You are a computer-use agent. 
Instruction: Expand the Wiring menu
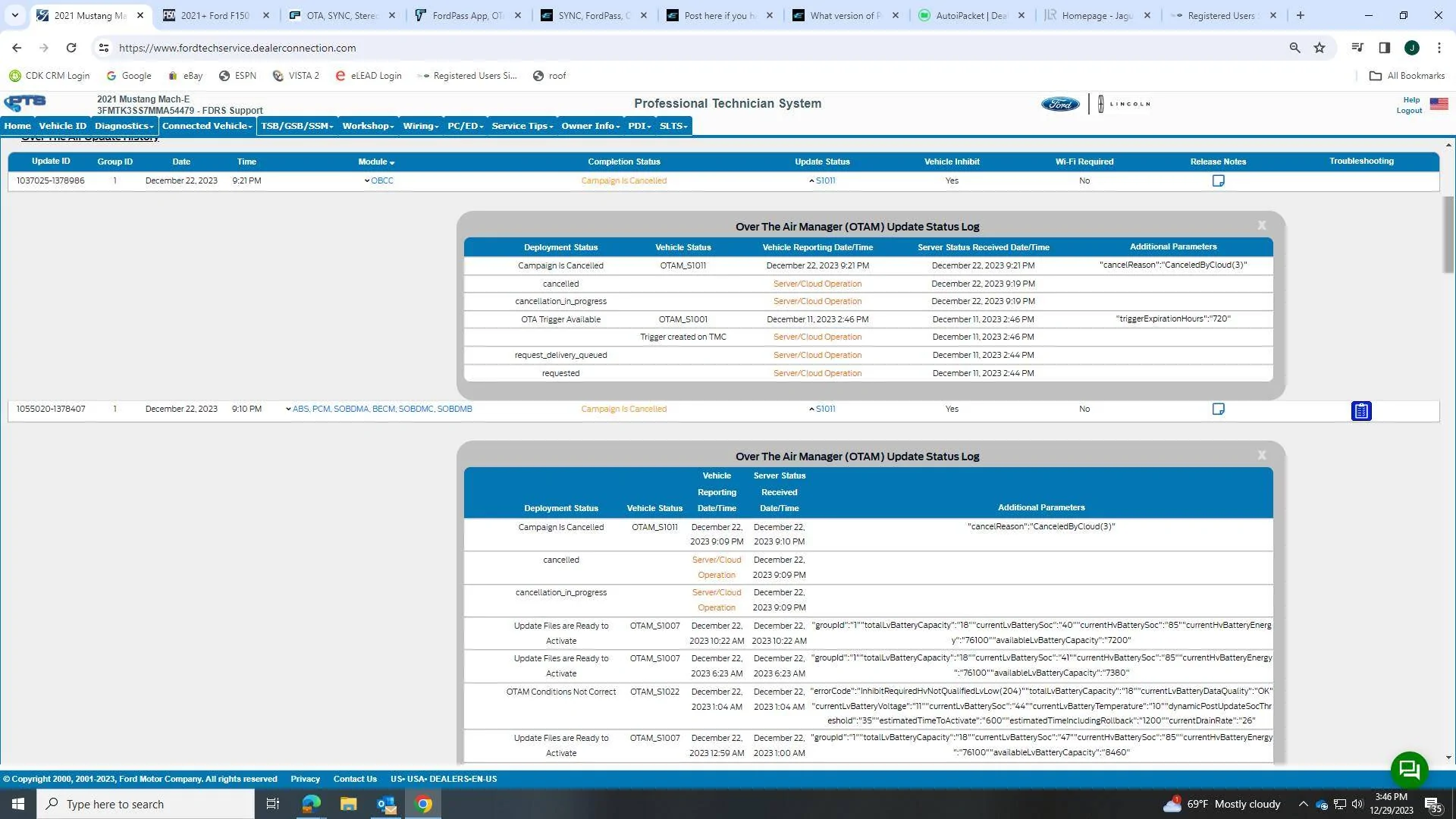pos(421,126)
